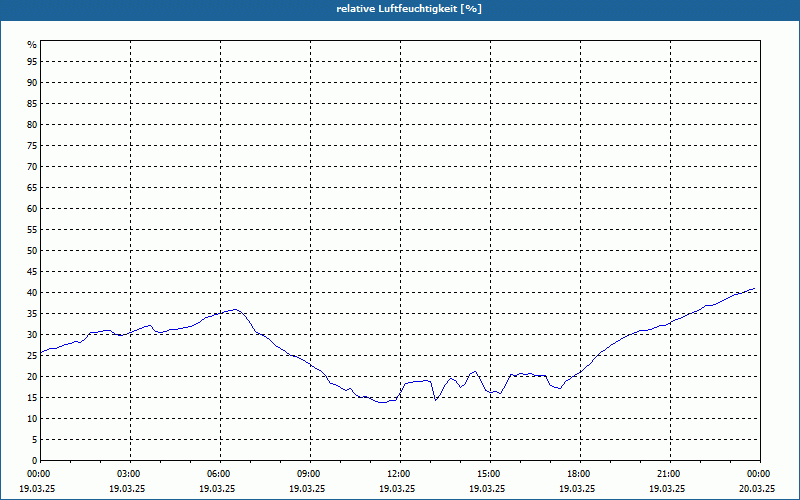Click the 19.03.25 date under 18:00
This screenshot has width=800, height=500.
point(577,488)
